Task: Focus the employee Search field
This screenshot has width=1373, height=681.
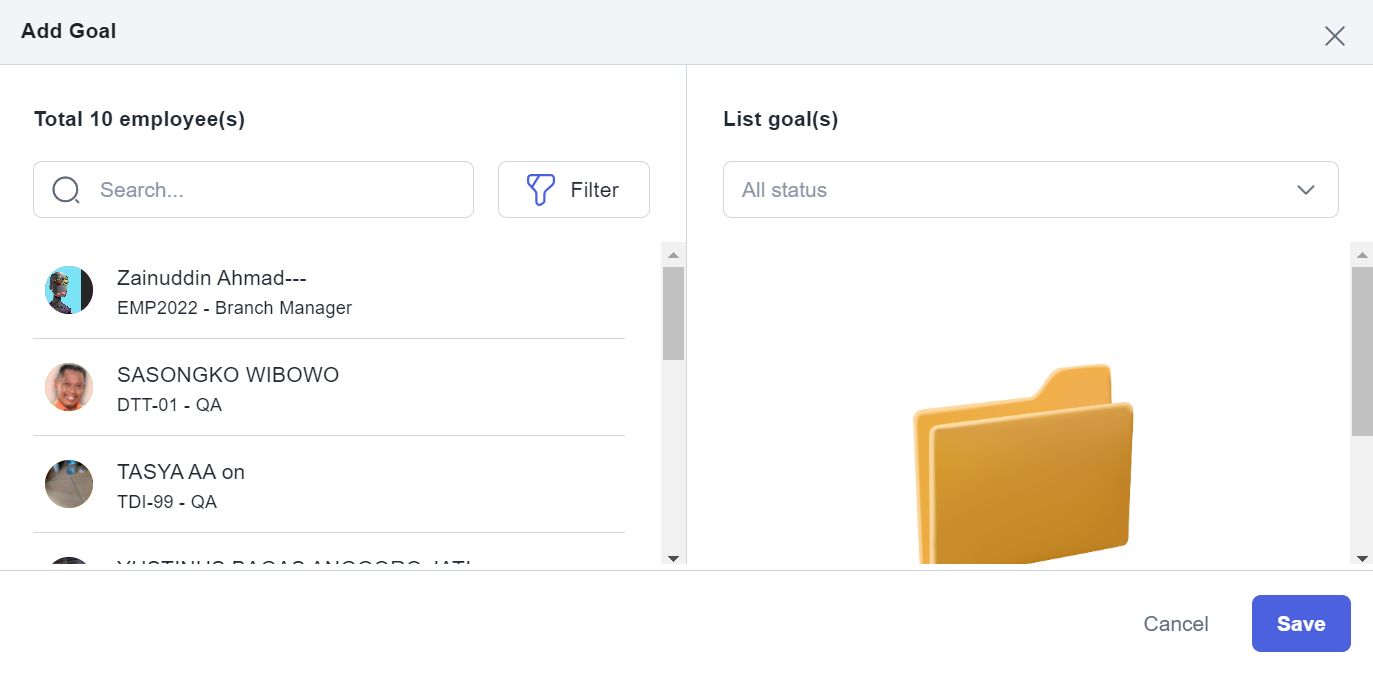Action: click(x=280, y=190)
